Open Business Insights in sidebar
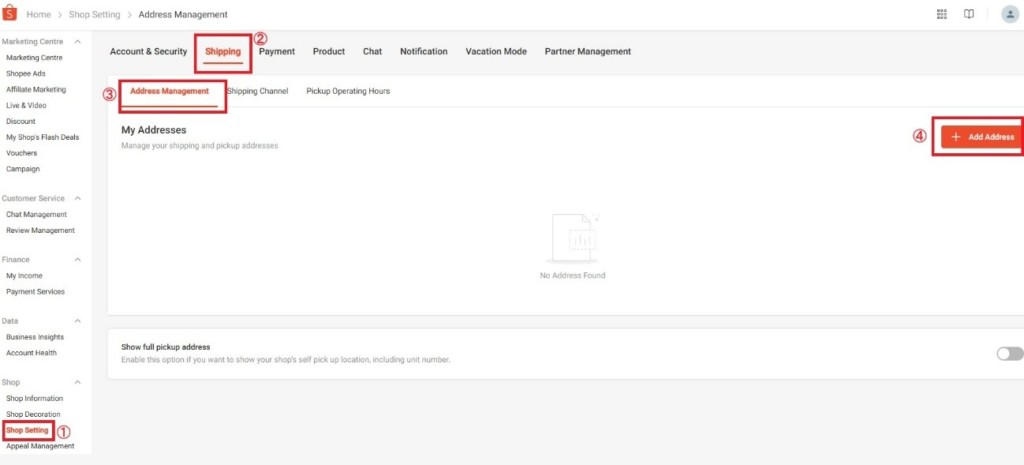The height and width of the screenshot is (465, 1024). [x=35, y=337]
